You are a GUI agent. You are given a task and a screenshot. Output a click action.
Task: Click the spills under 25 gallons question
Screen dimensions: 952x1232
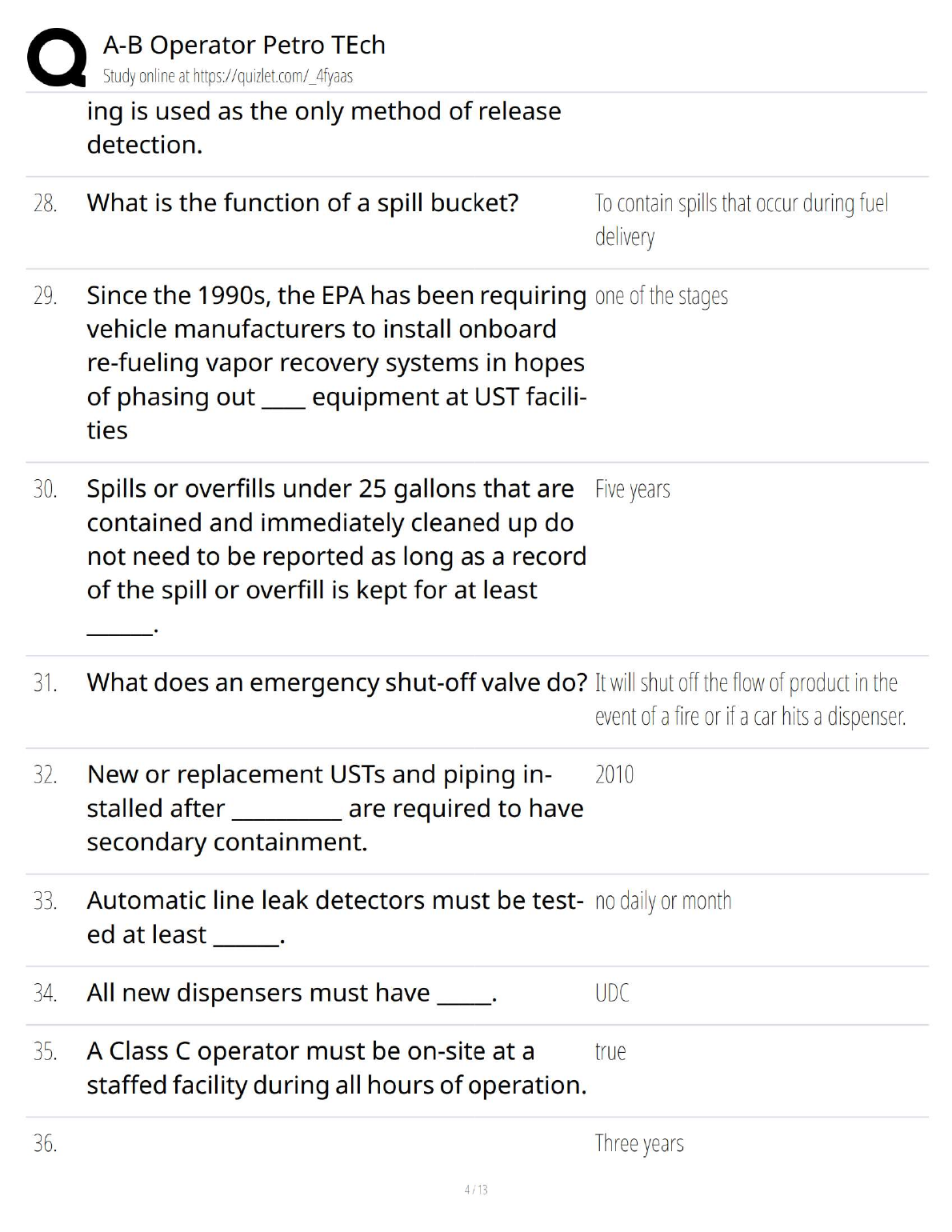tap(336, 539)
